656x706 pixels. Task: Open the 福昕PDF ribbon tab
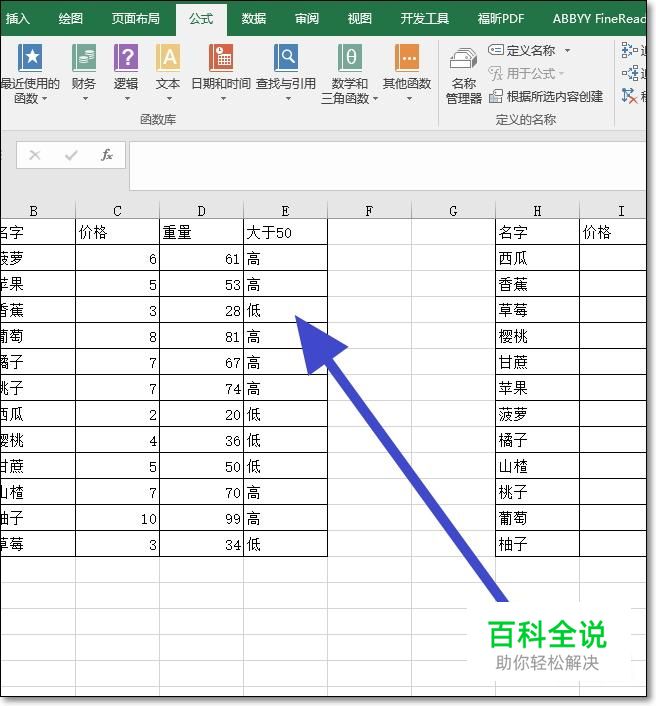(x=501, y=18)
